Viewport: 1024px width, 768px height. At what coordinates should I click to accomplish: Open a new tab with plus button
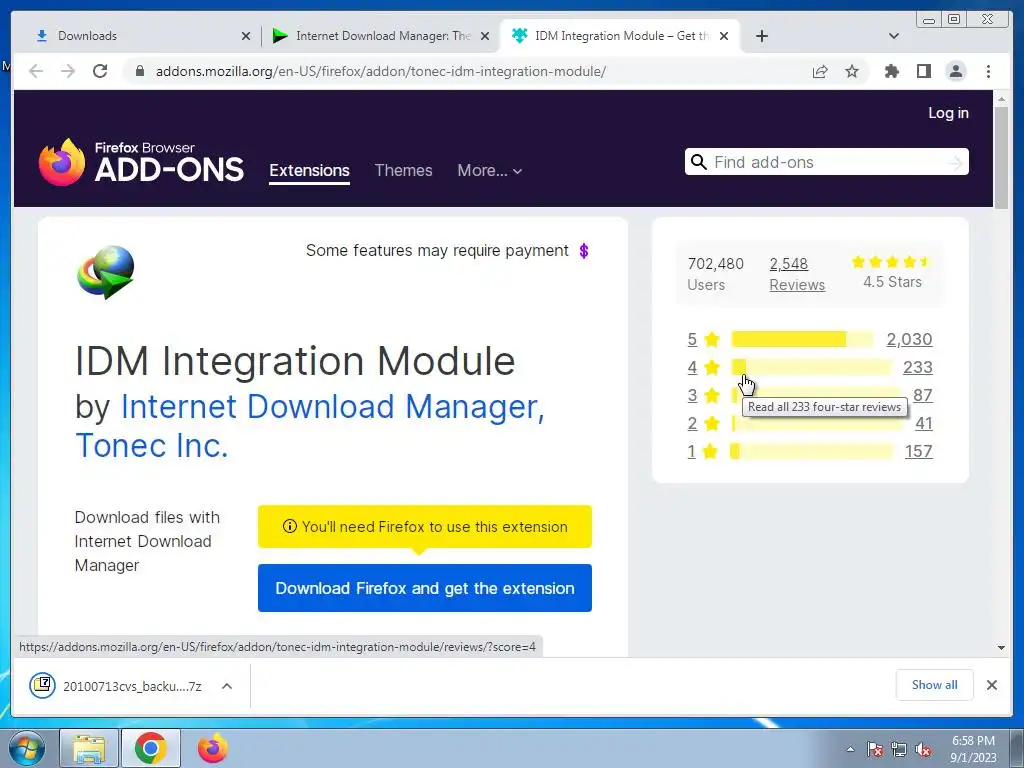click(x=761, y=36)
